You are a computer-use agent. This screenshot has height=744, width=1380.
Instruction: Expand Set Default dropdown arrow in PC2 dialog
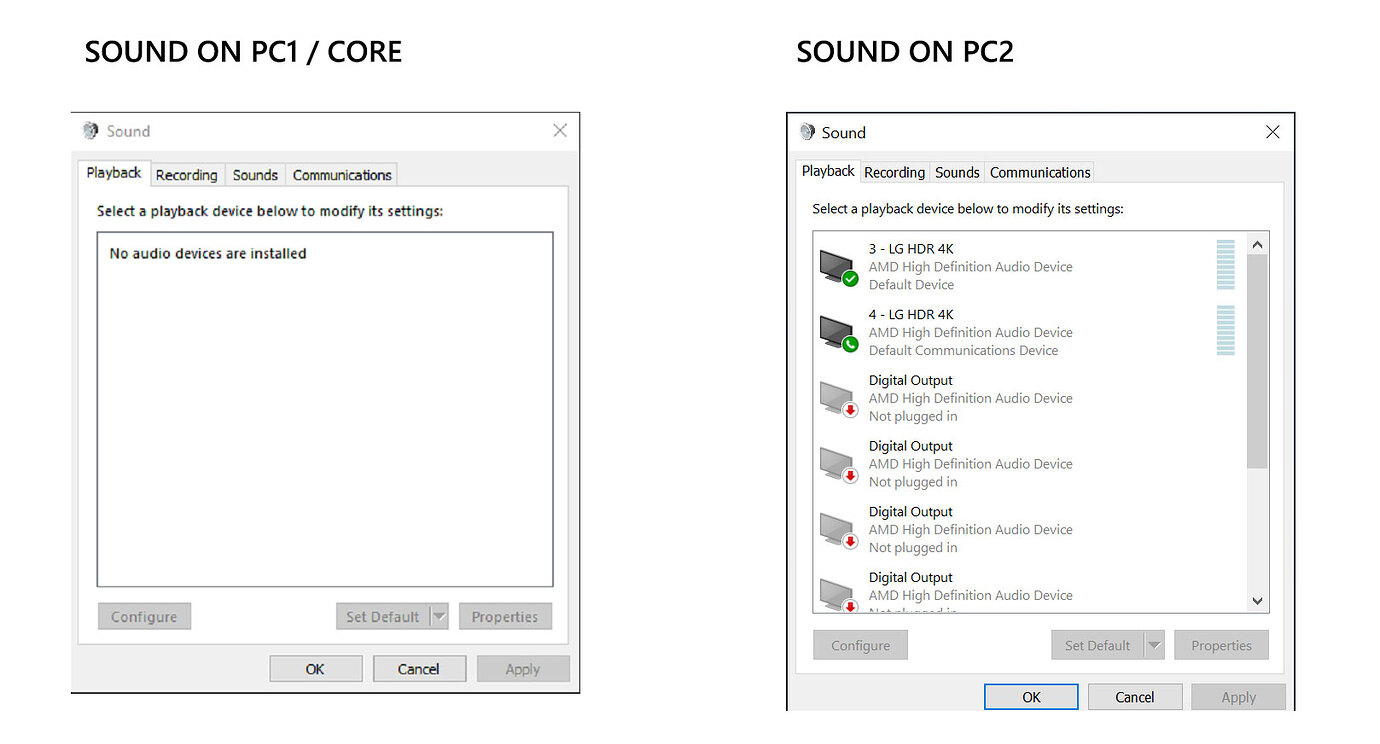click(1155, 646)
